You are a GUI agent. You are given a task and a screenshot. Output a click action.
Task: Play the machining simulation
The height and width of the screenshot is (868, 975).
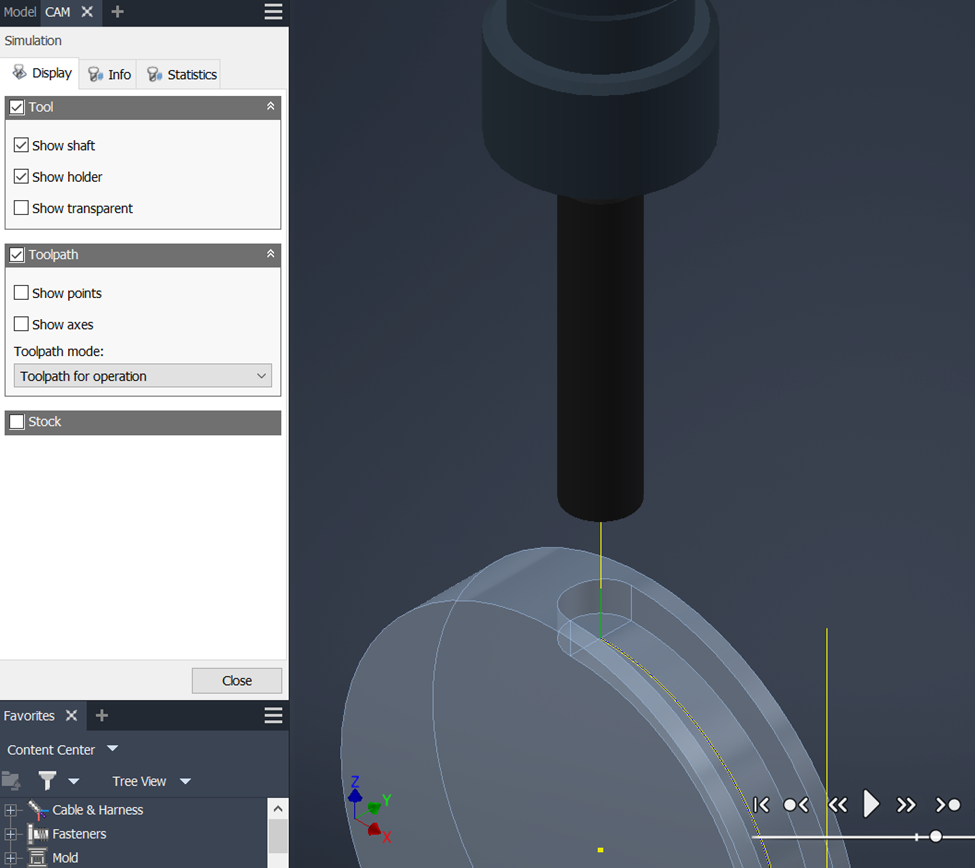[x=871, y=804]
